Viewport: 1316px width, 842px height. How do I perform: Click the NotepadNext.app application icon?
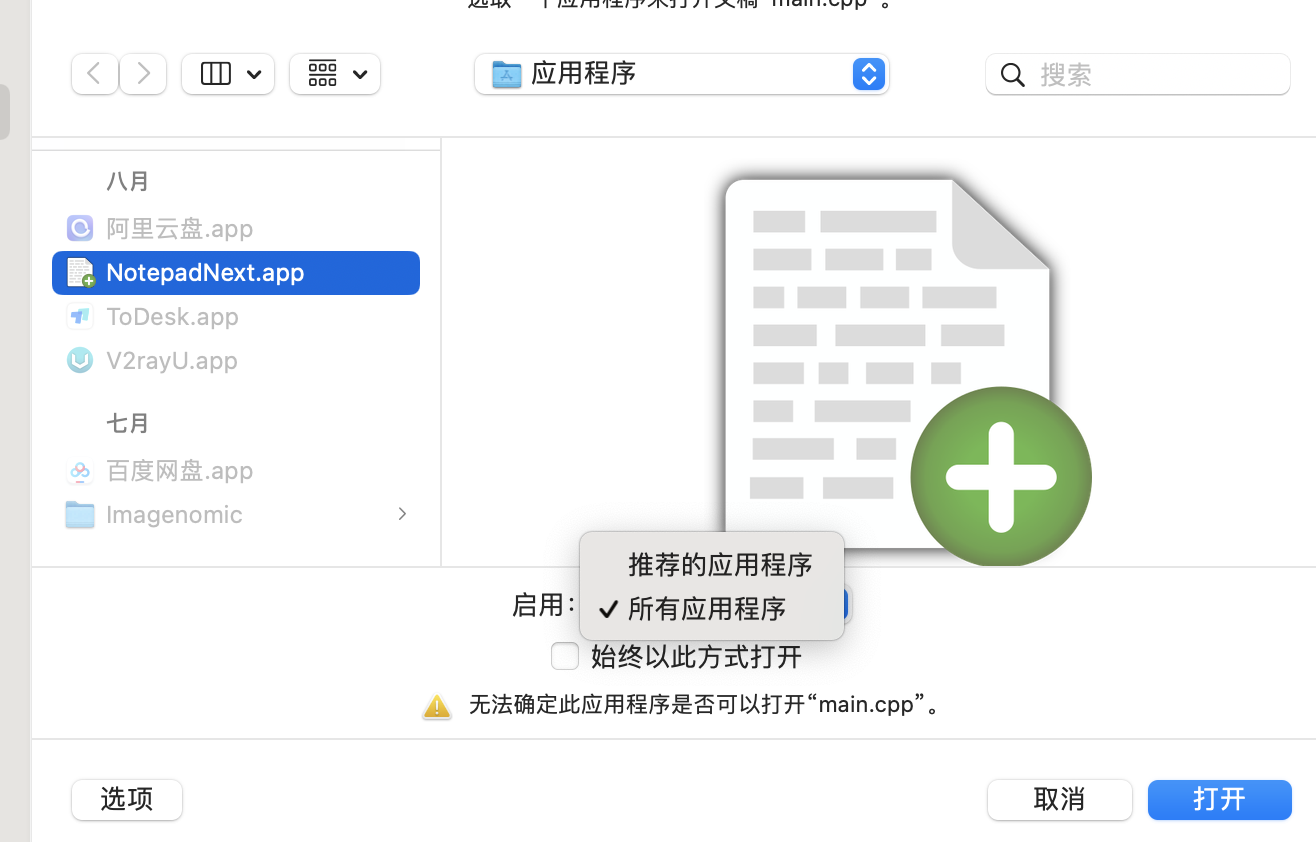tap(79, 272)
